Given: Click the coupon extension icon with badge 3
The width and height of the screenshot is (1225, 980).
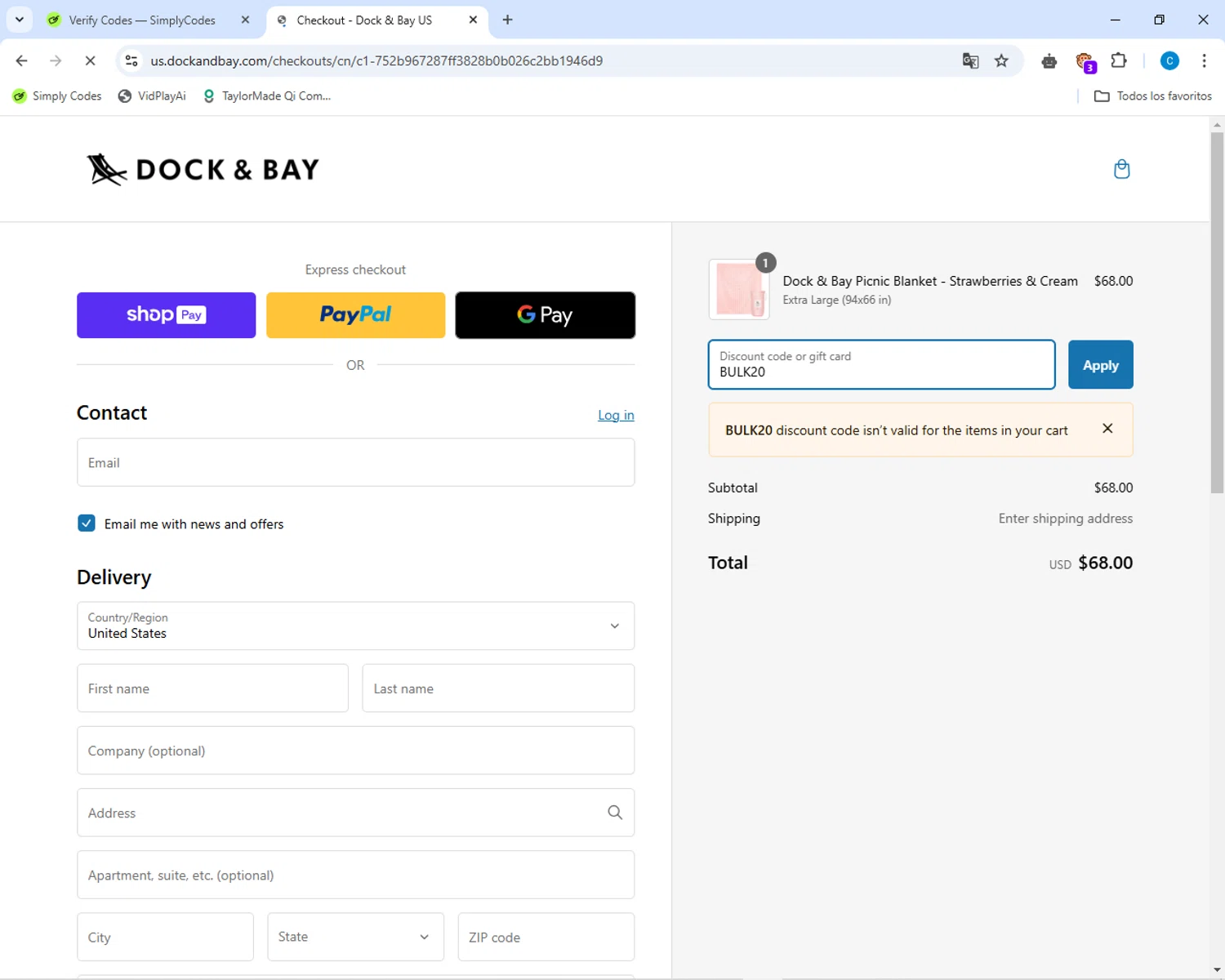Looking at the screenshot, I should tap(1085, 61).
